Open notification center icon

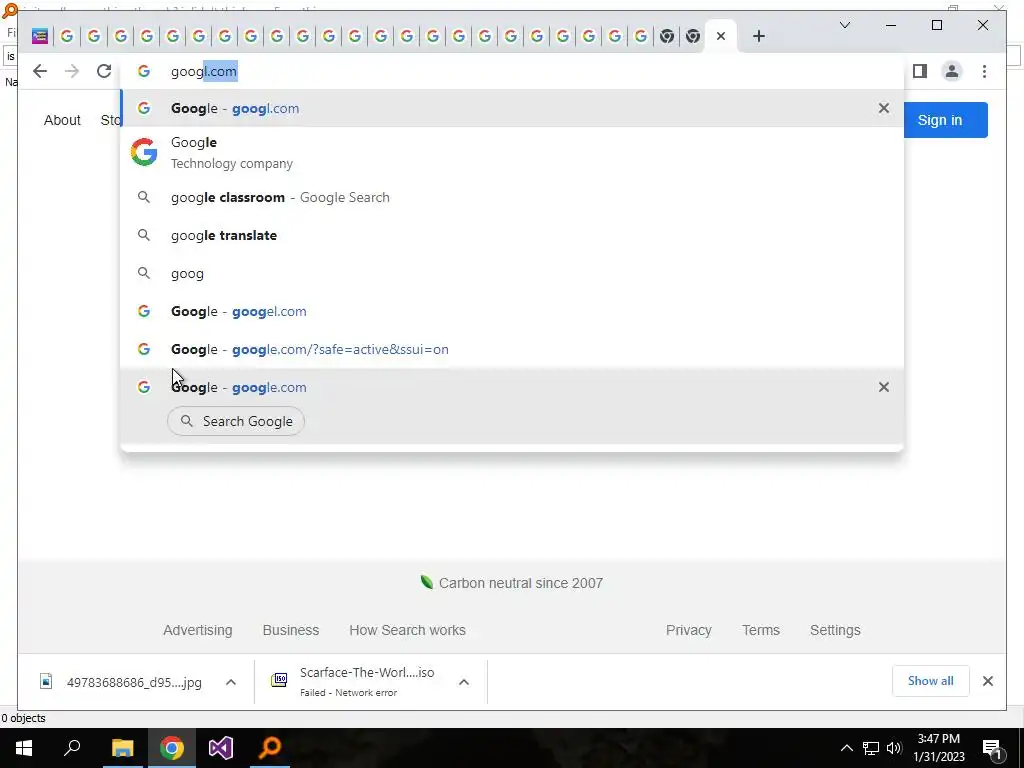[993, 748]
